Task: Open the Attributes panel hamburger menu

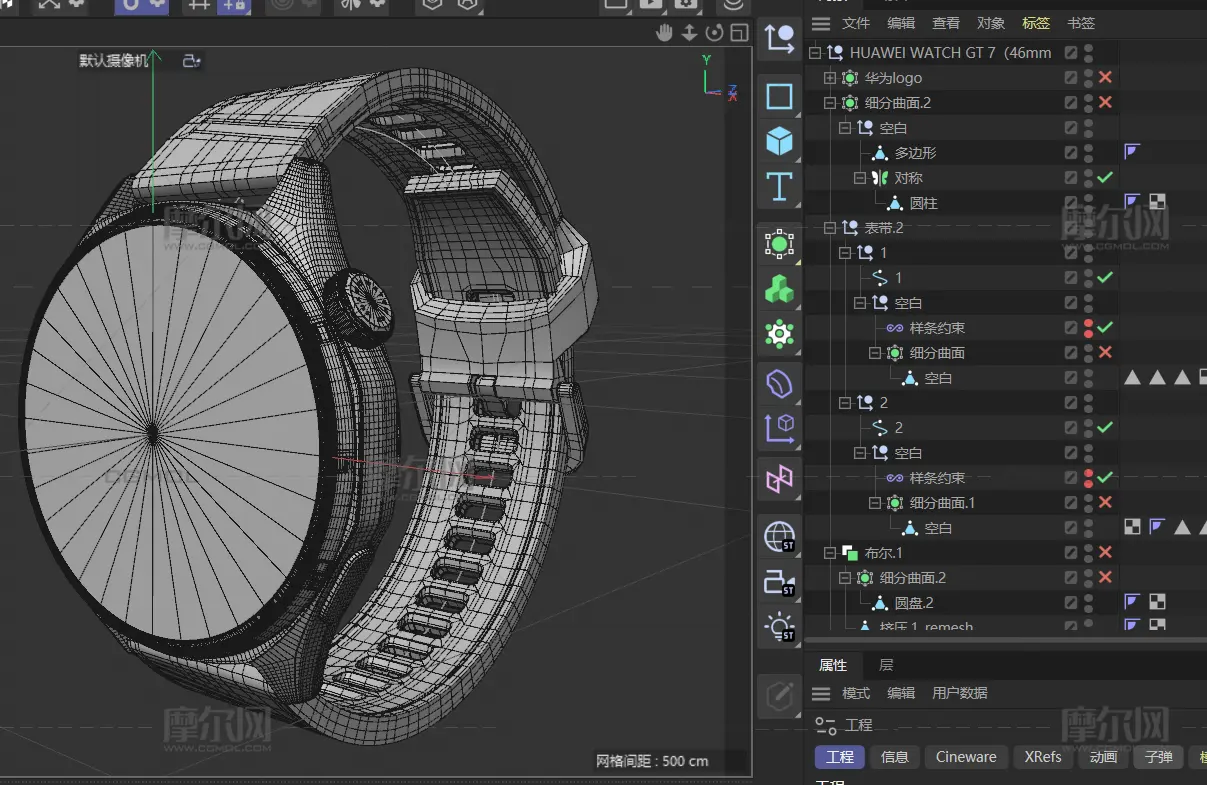Action: [x=821, y=693]
